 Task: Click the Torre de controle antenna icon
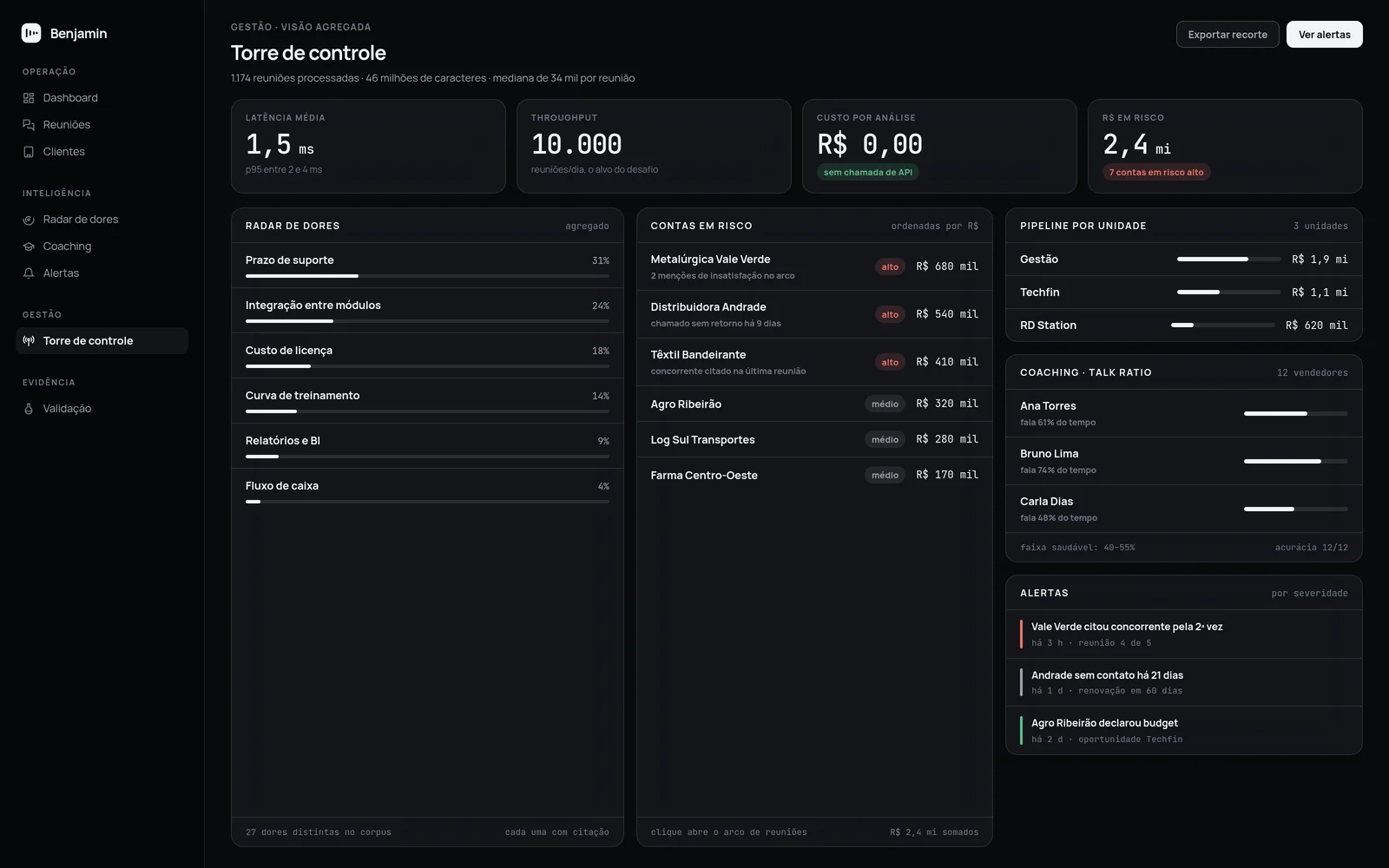click(29, 341)
